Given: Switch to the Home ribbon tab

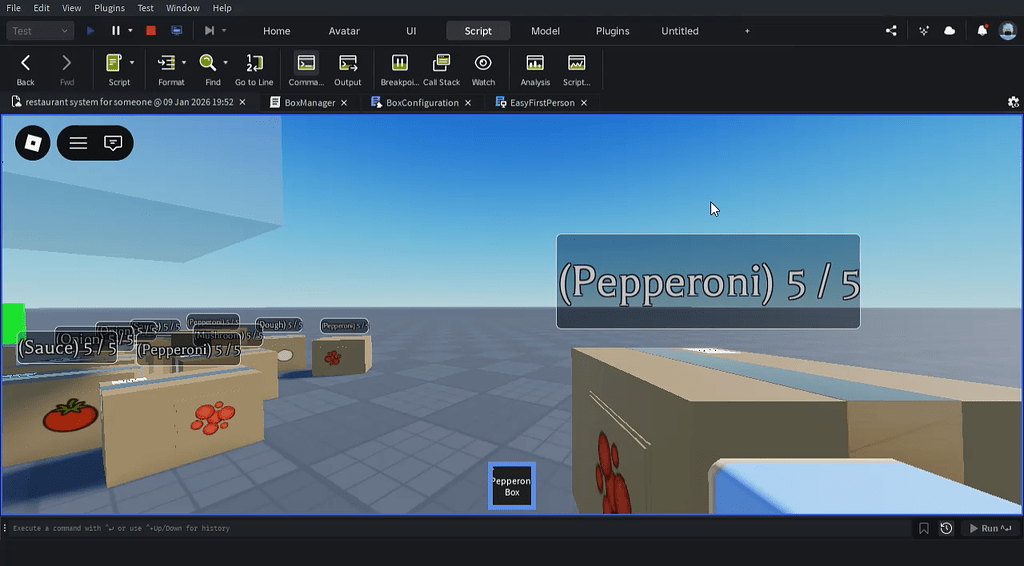Looking at the screenshot, I should tap(277, 31).
